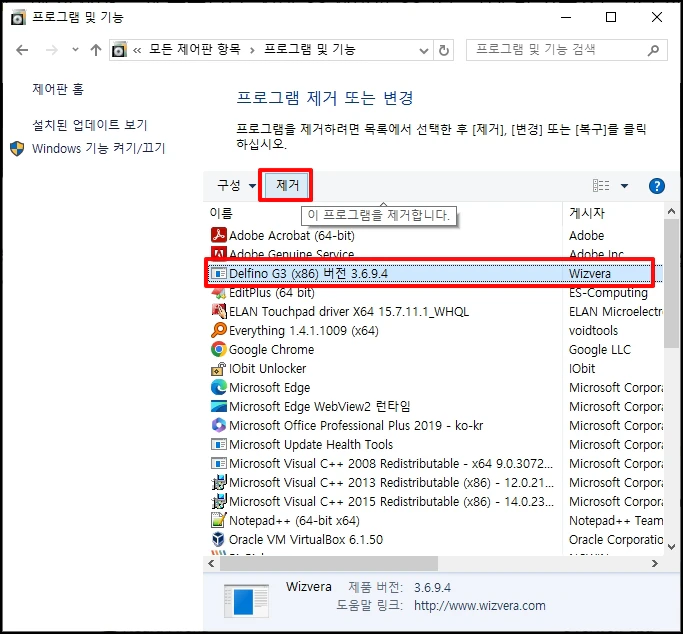Sort by 이름 column header
Image resolution: width=683 pixels, height=634 pixels.
coord(221,213)
